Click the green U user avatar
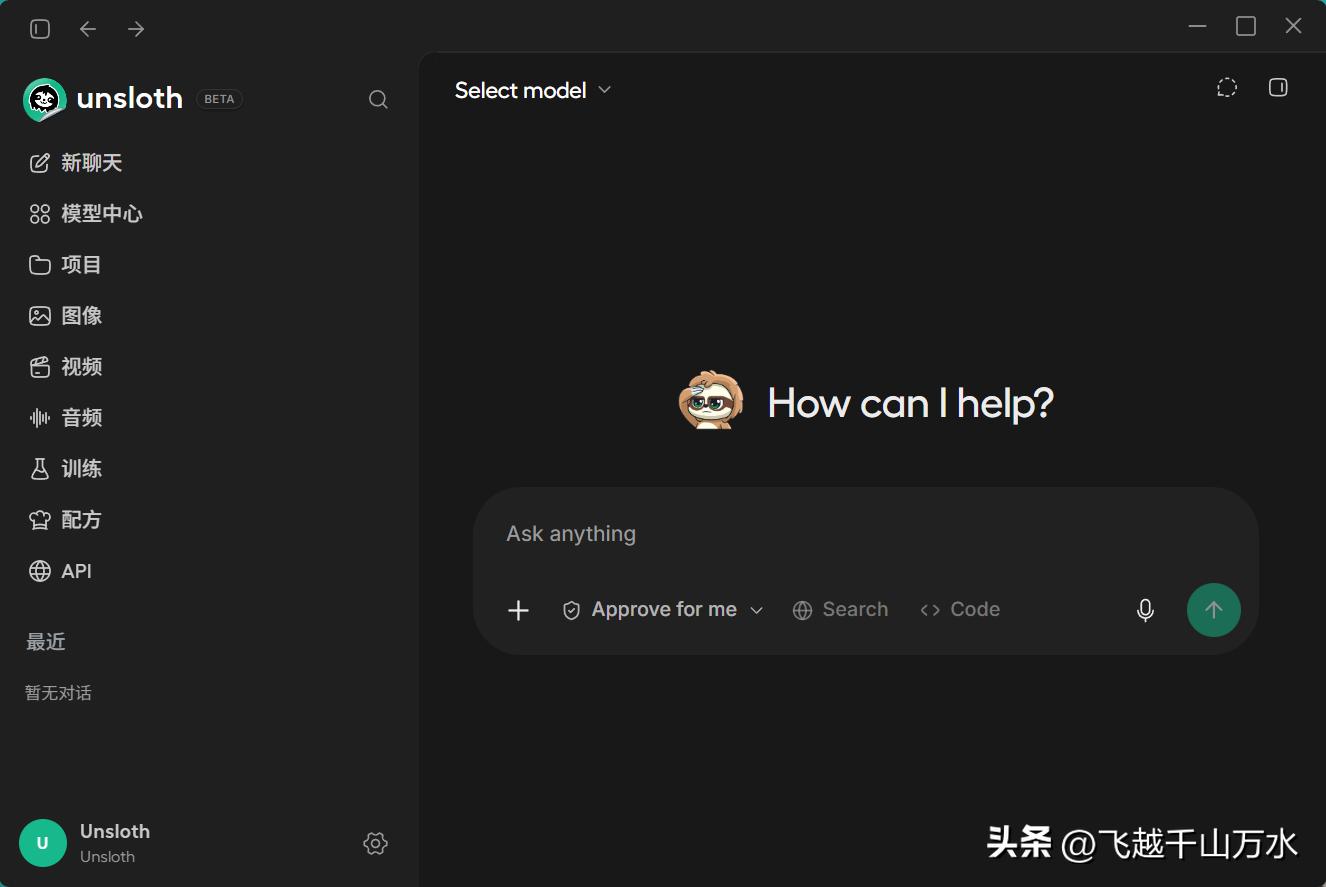 coord(43,843)
